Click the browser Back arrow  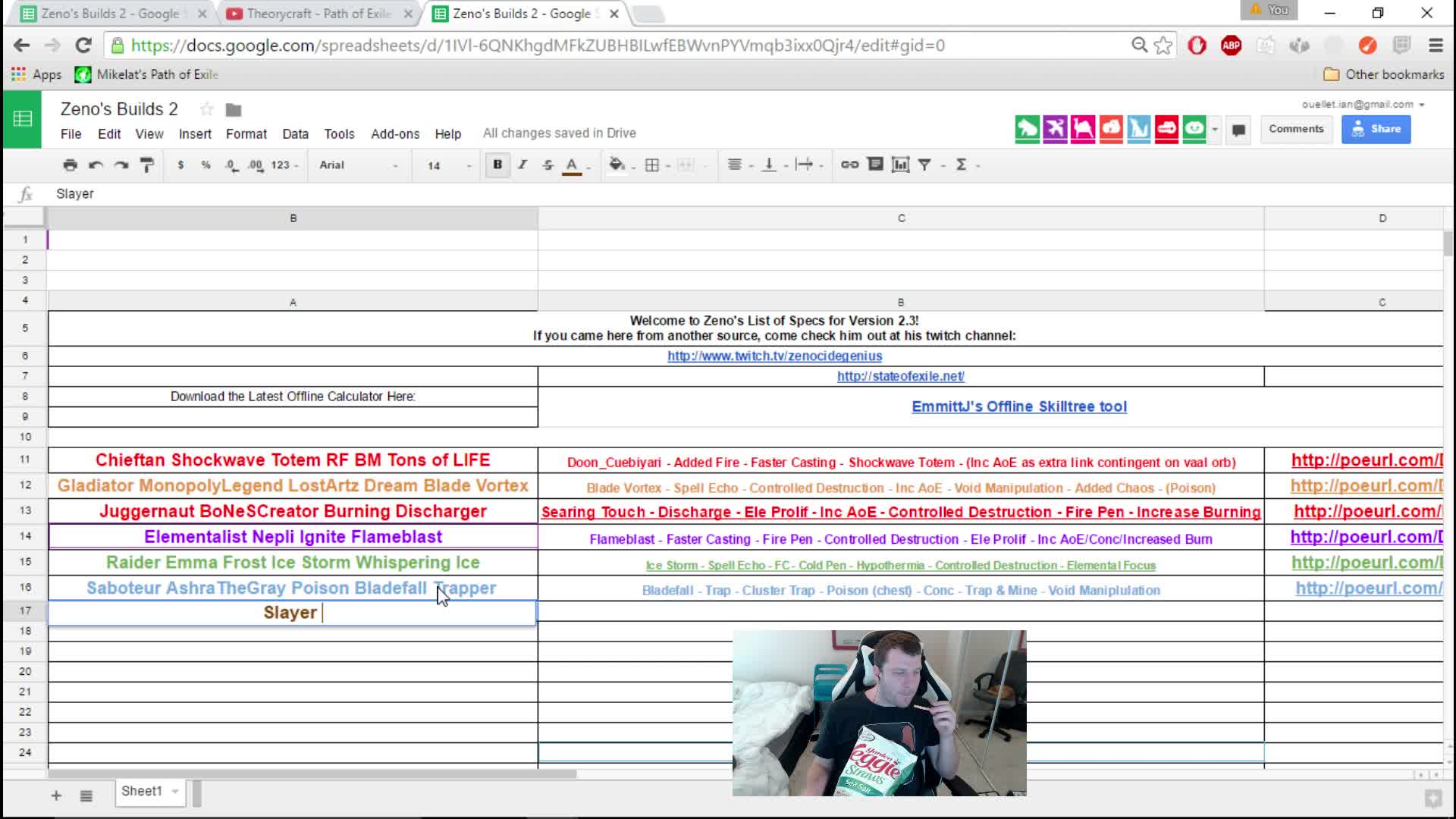[x=21, y=45]
